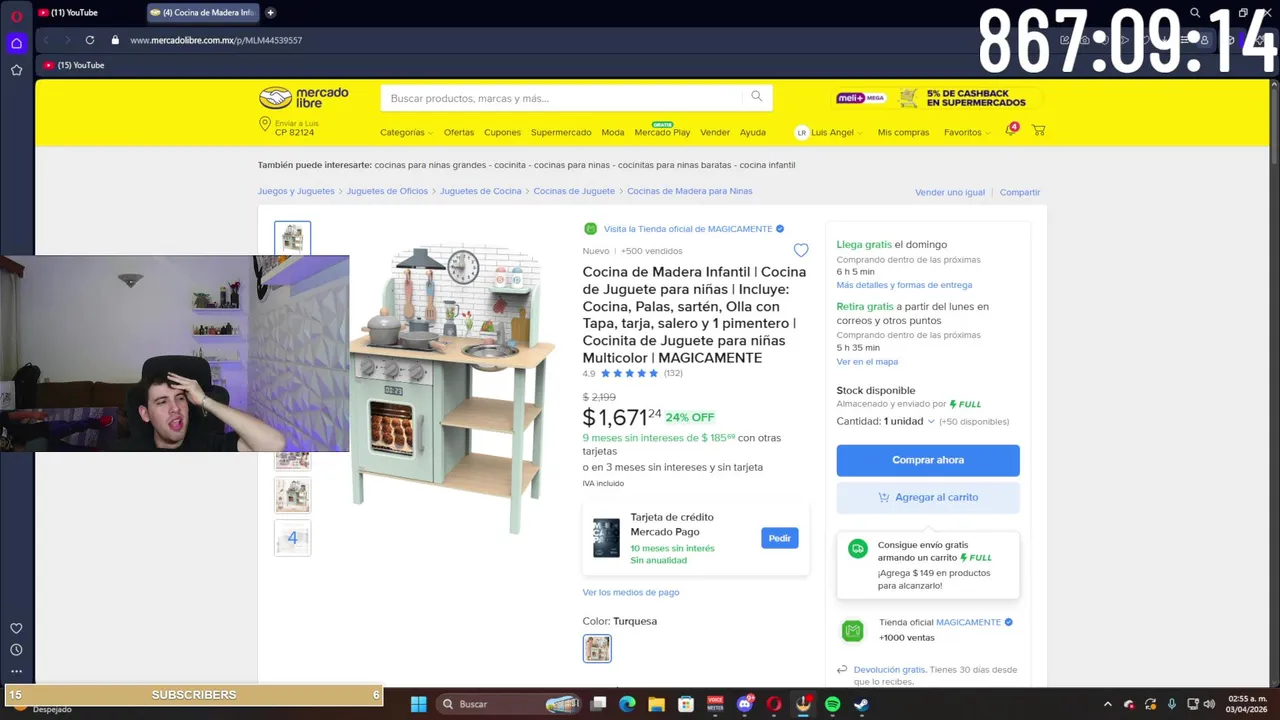Open Mis compras

point(903,132)
